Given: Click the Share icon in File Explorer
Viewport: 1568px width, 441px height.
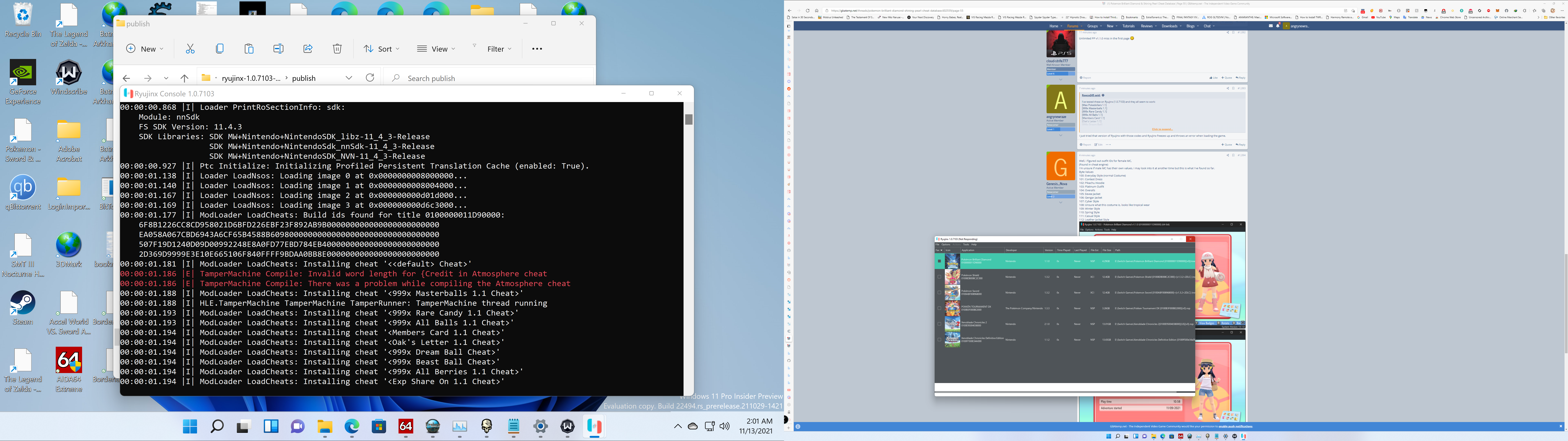Looking at the screenshot, I should [x=308, y=49].
